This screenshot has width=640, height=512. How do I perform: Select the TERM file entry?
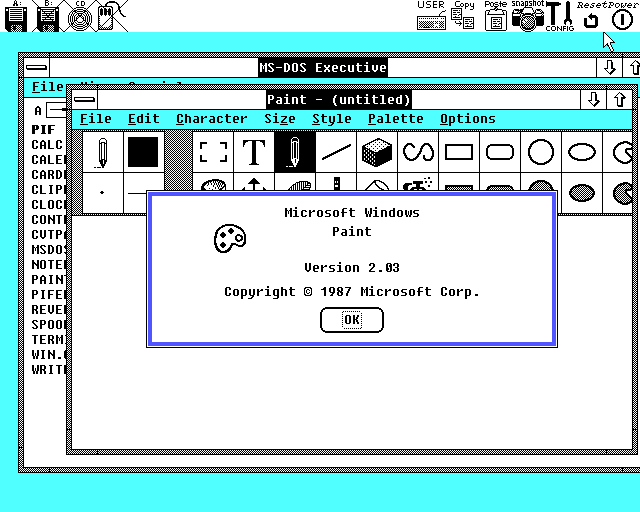(x=49, y=339)
